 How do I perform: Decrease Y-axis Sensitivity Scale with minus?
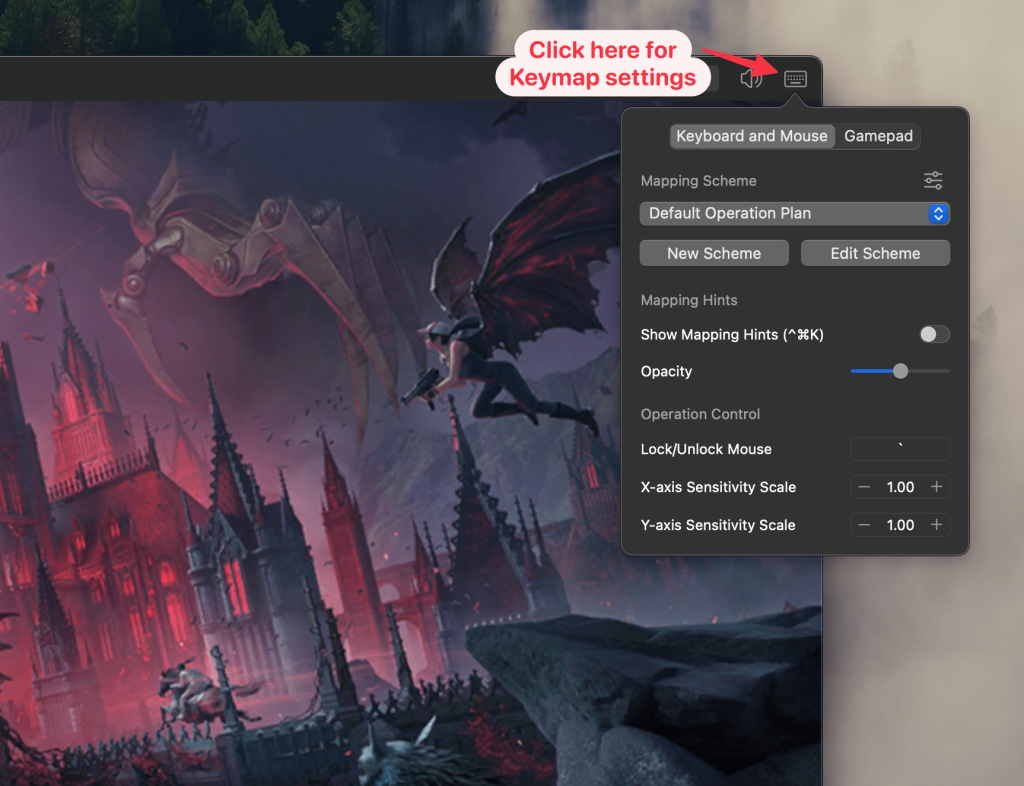click(x=865, y=525)
